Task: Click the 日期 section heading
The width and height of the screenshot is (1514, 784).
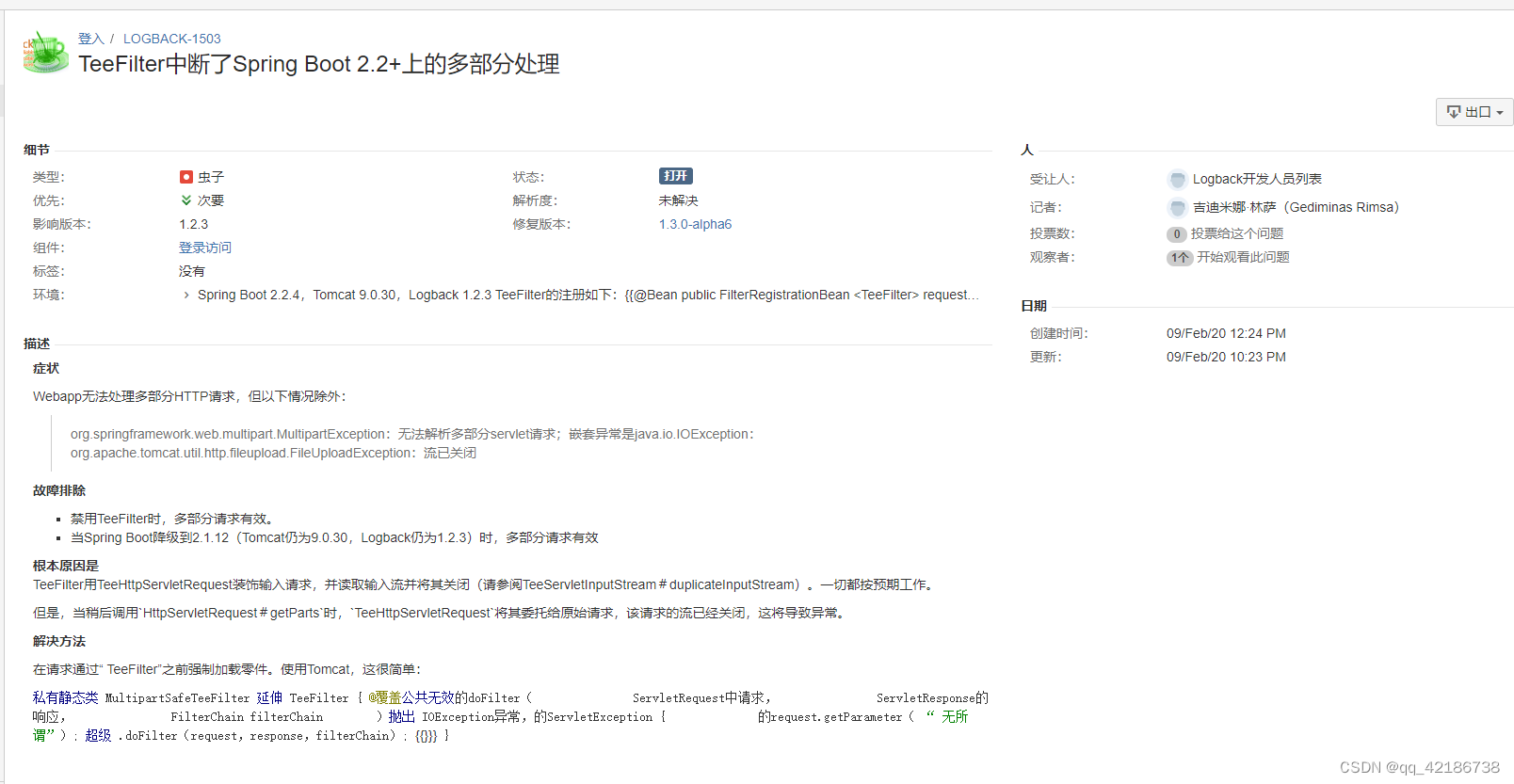Action: click(x=1034, y=306)
